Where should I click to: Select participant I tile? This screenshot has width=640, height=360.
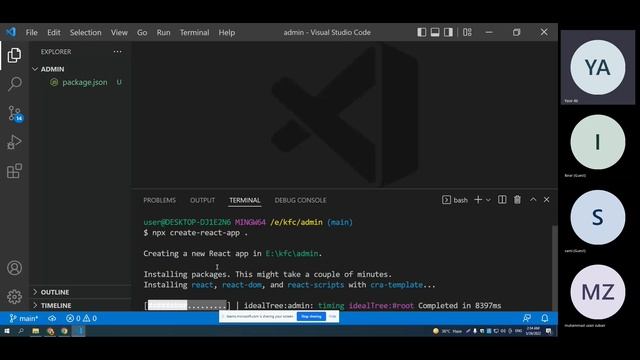tap(598, 142)
